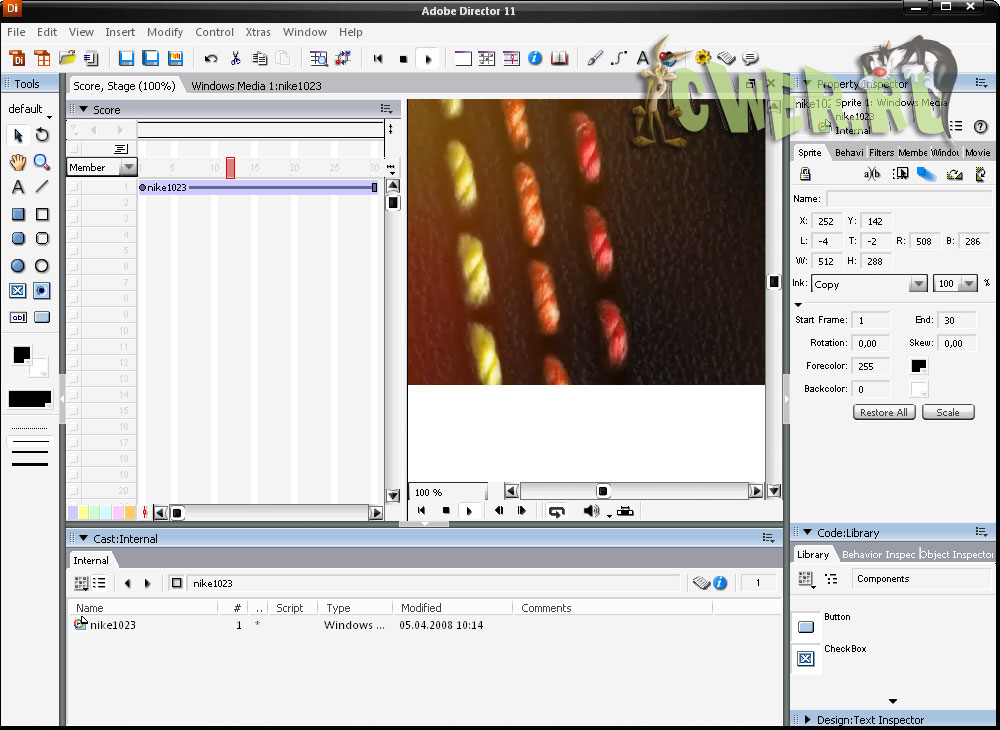Open the Modify menu

pos(165,32)
